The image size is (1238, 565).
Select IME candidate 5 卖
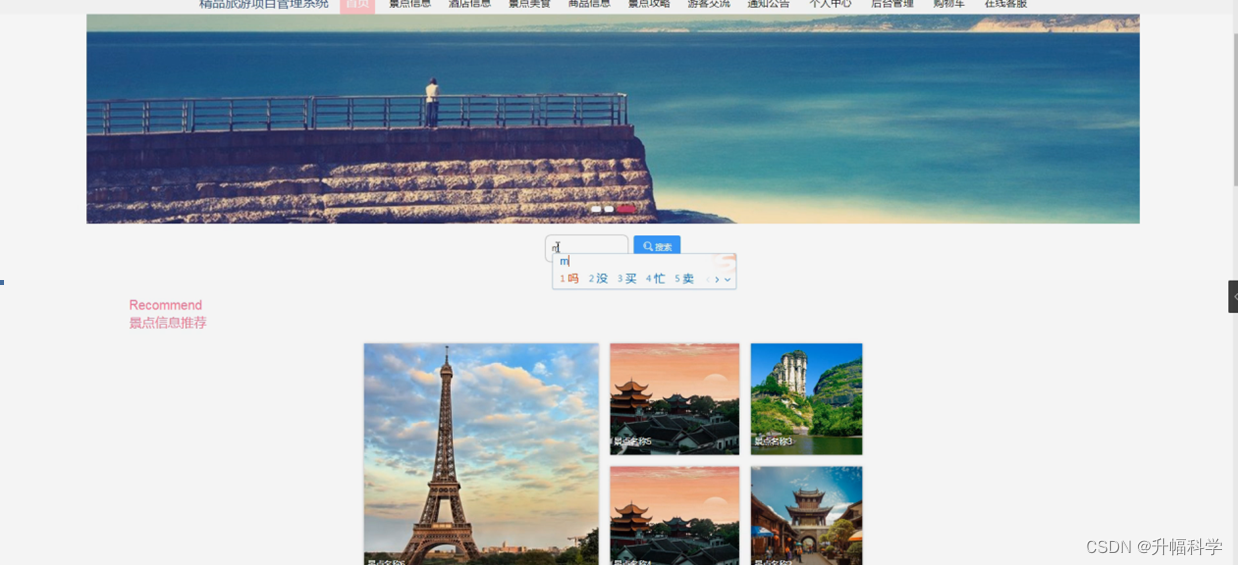pyautogui.click(x=684, y=279)
